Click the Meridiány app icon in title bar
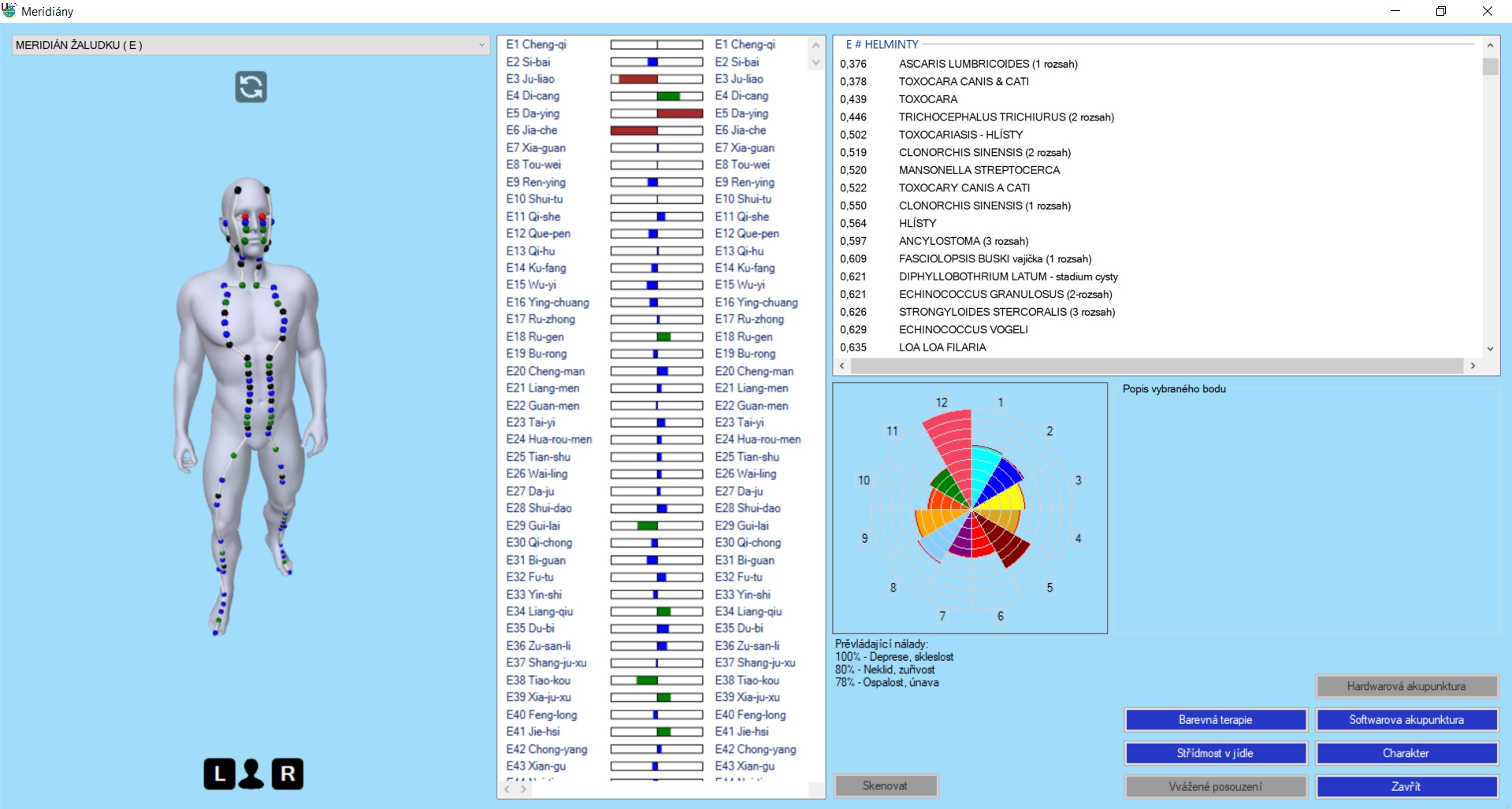This screenshot has height=809, width=1512. (x=9, y=11)
